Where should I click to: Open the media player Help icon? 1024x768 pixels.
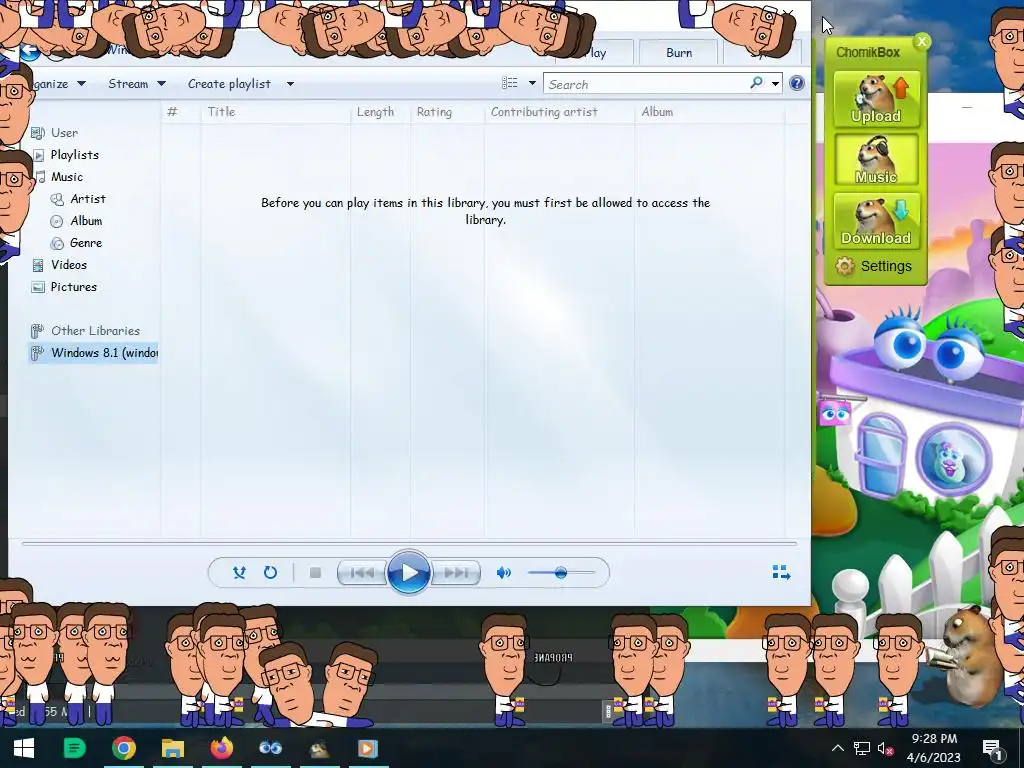tap(796, 83)
